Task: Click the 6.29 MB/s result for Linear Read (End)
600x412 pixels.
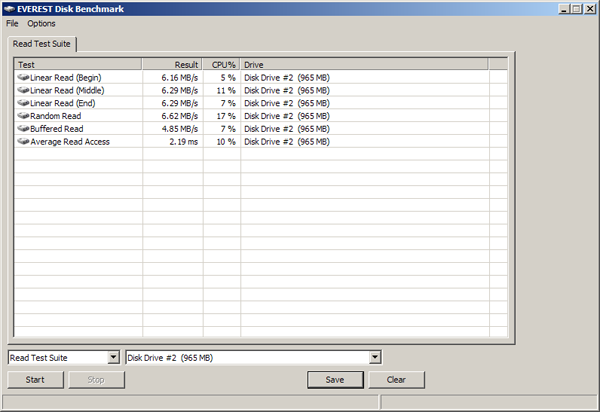Action: click(179, 103)
